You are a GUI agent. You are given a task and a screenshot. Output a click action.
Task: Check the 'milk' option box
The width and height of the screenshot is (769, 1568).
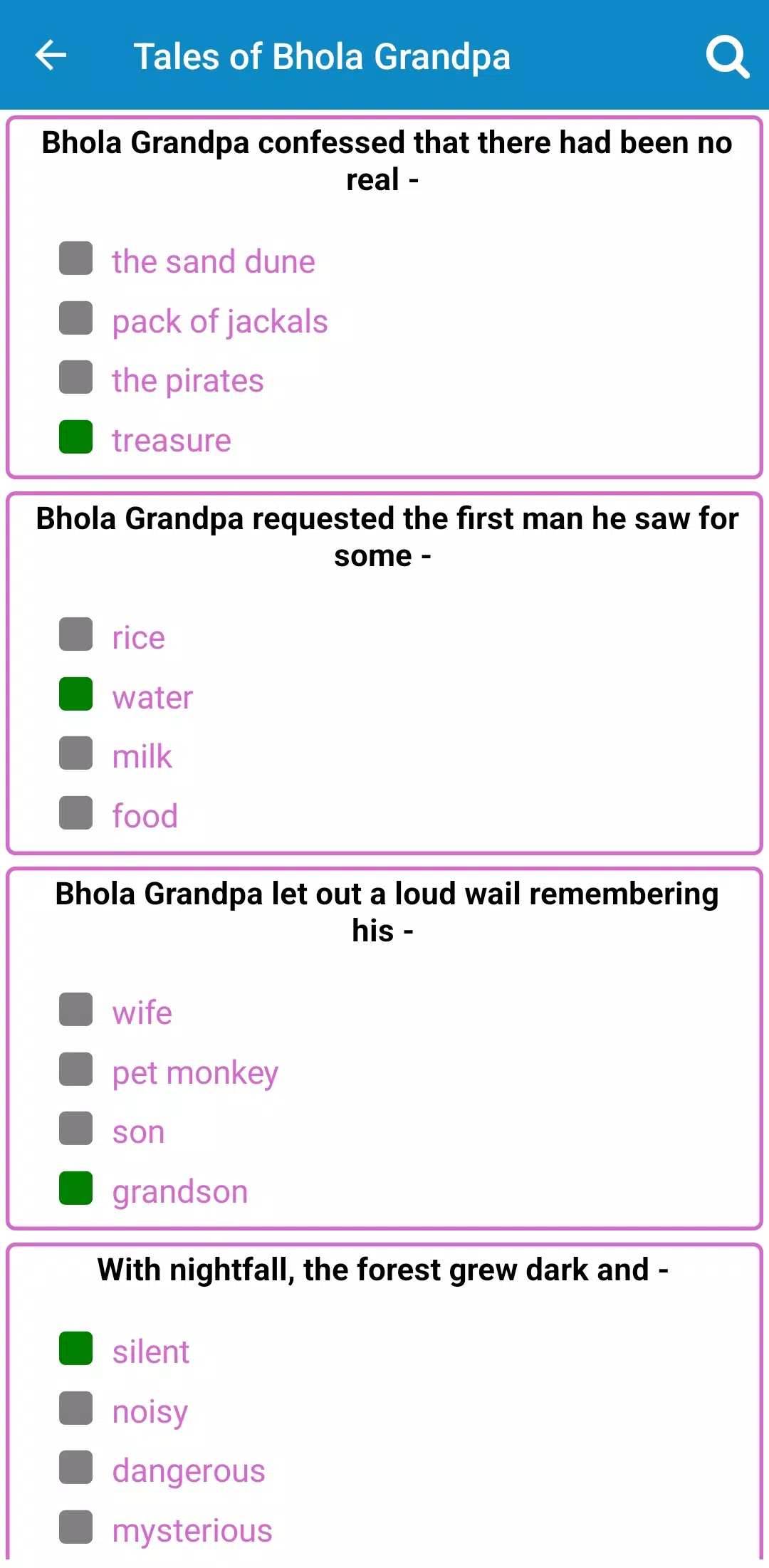click(x=76, y=753)
